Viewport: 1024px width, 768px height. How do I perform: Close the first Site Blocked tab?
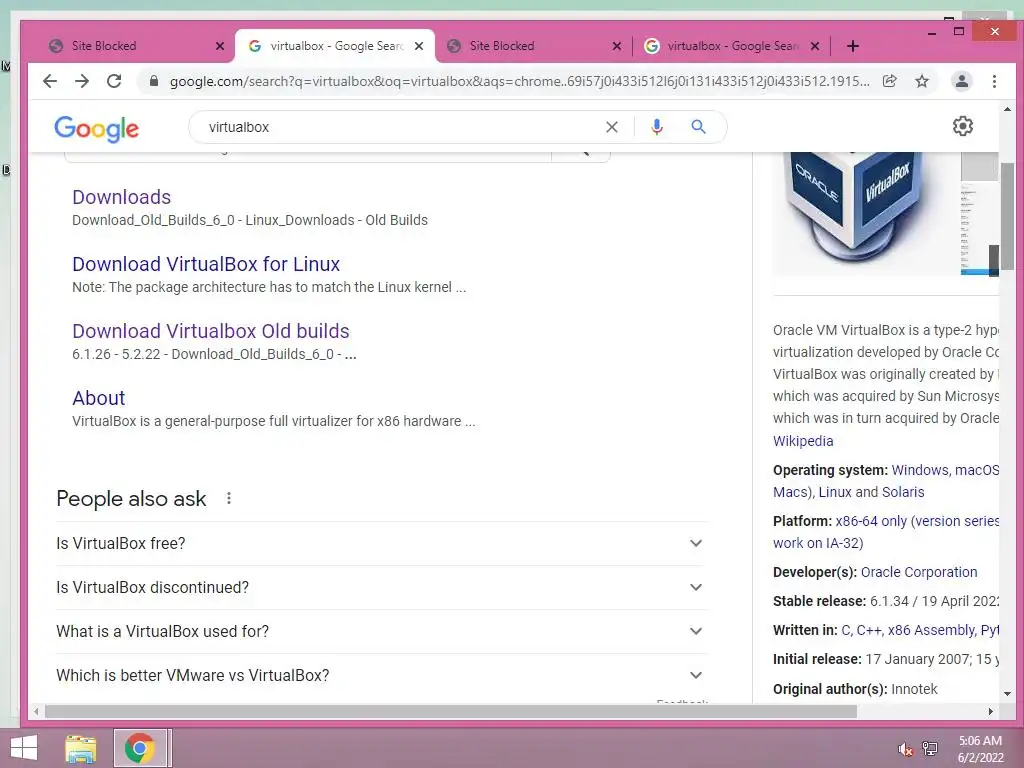pos(220,46)
